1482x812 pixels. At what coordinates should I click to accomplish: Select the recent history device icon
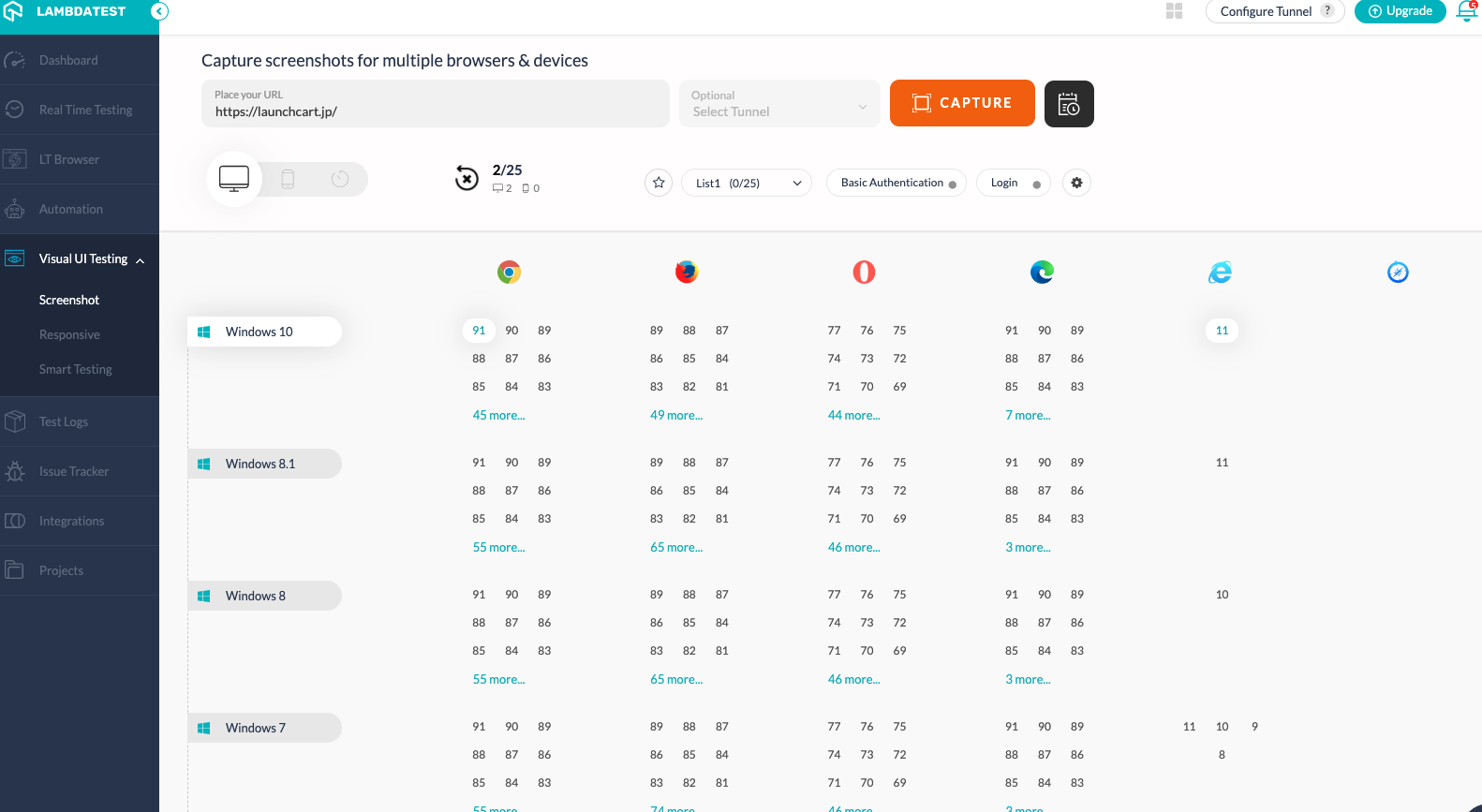tap(340, 179)
